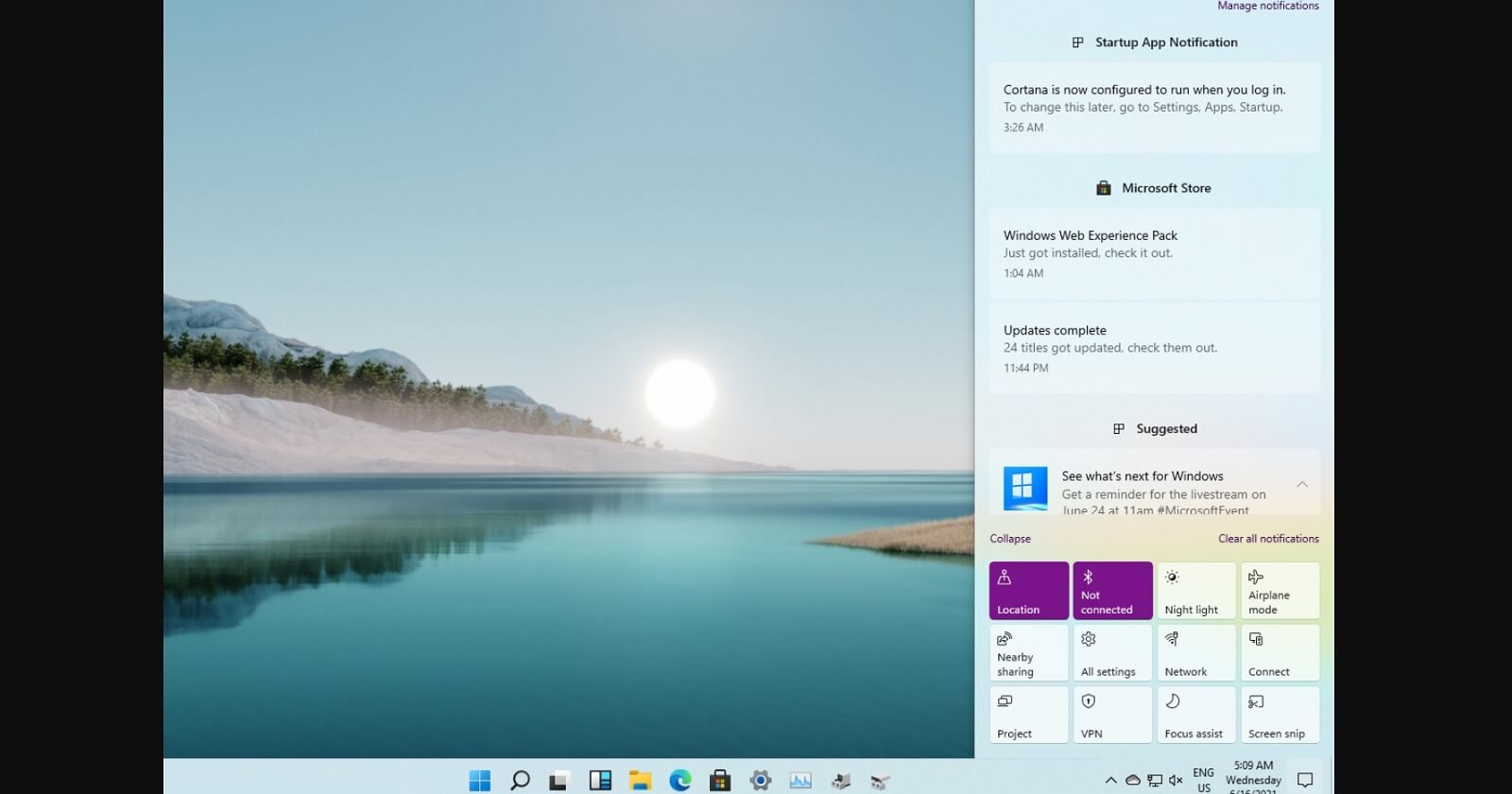Open Microsoft Store taskbar icon
1512x794 pixels.
(720, 781)
